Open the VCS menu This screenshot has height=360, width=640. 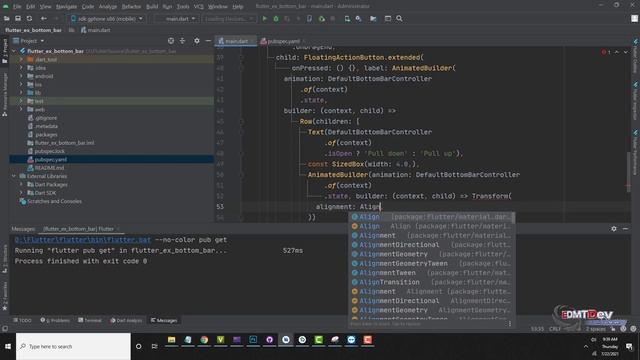coord(198,7)
